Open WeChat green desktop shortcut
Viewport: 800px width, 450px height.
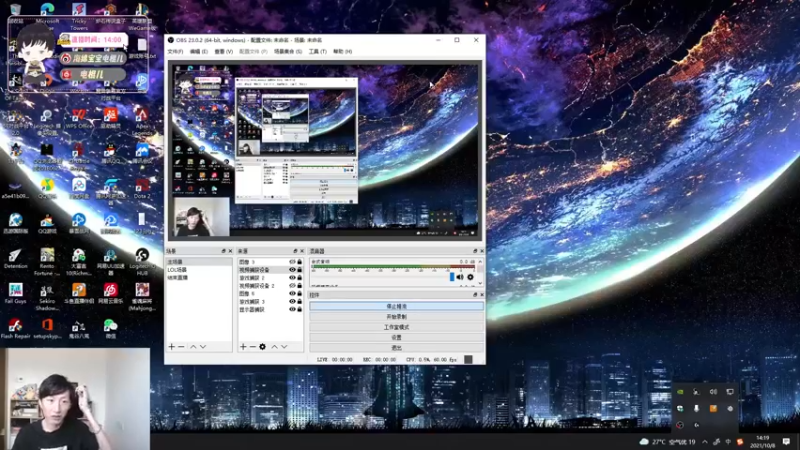pos(110,329)
